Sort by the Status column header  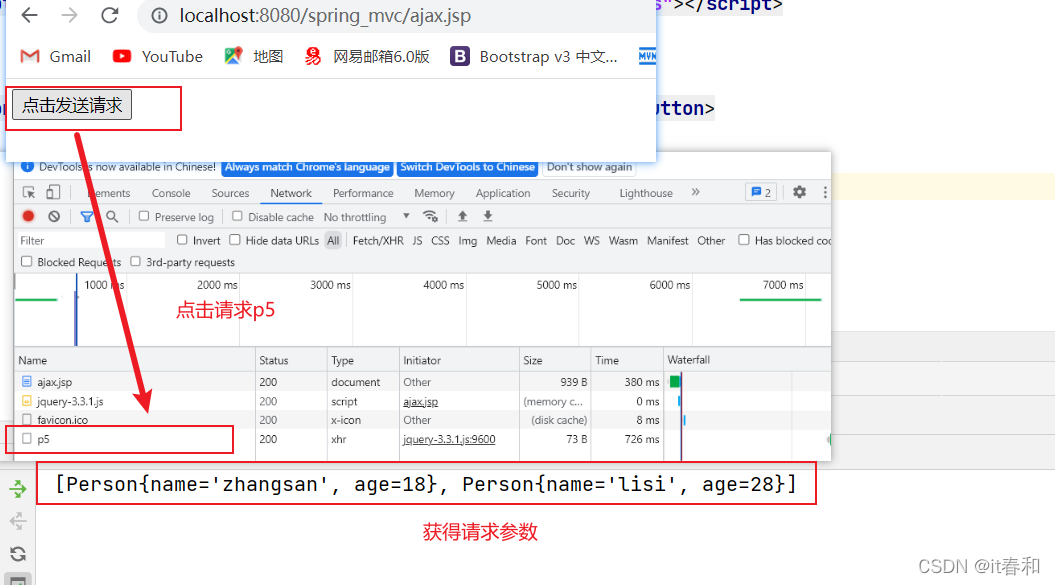pyautogui.click(x=291, y=360)
